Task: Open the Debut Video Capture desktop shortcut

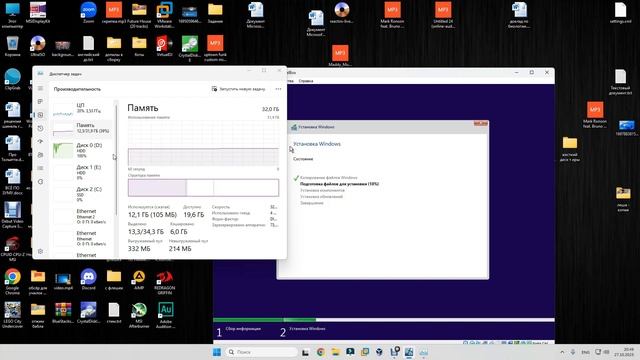Action: [12, 215]
